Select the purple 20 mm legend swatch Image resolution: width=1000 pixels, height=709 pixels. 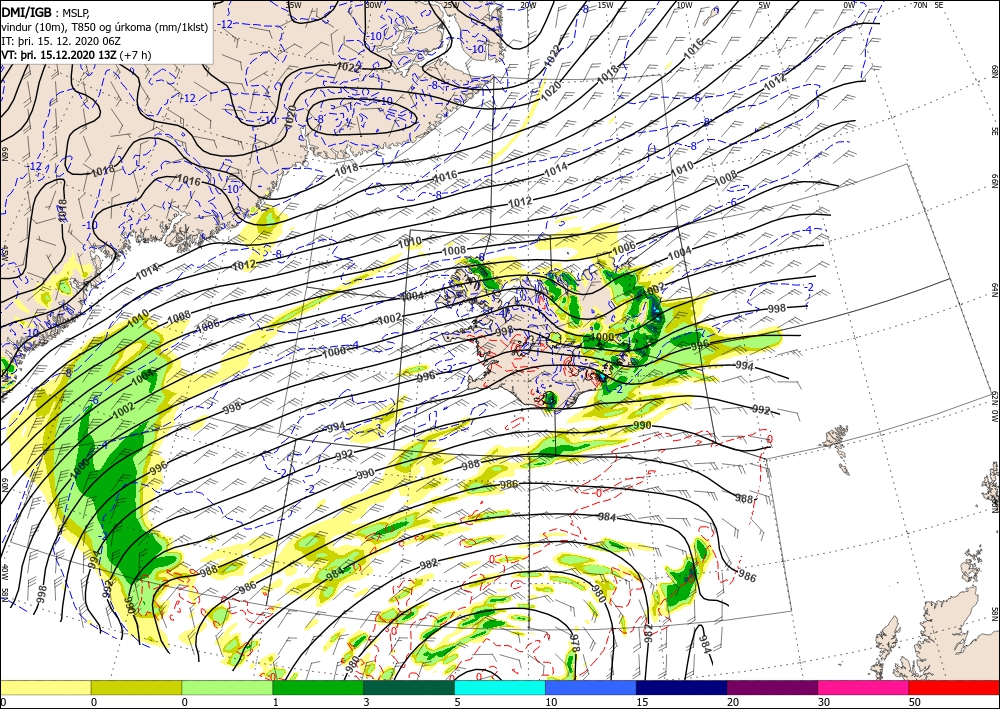click(x=772, y=687)
